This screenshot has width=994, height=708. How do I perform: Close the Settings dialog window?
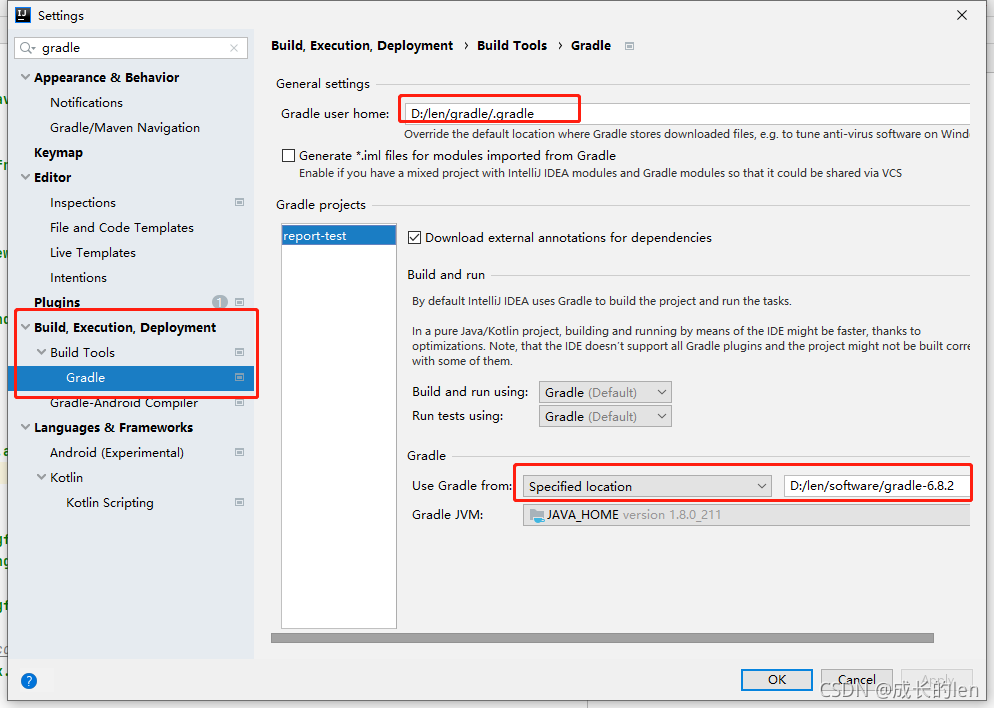(962, 15)
